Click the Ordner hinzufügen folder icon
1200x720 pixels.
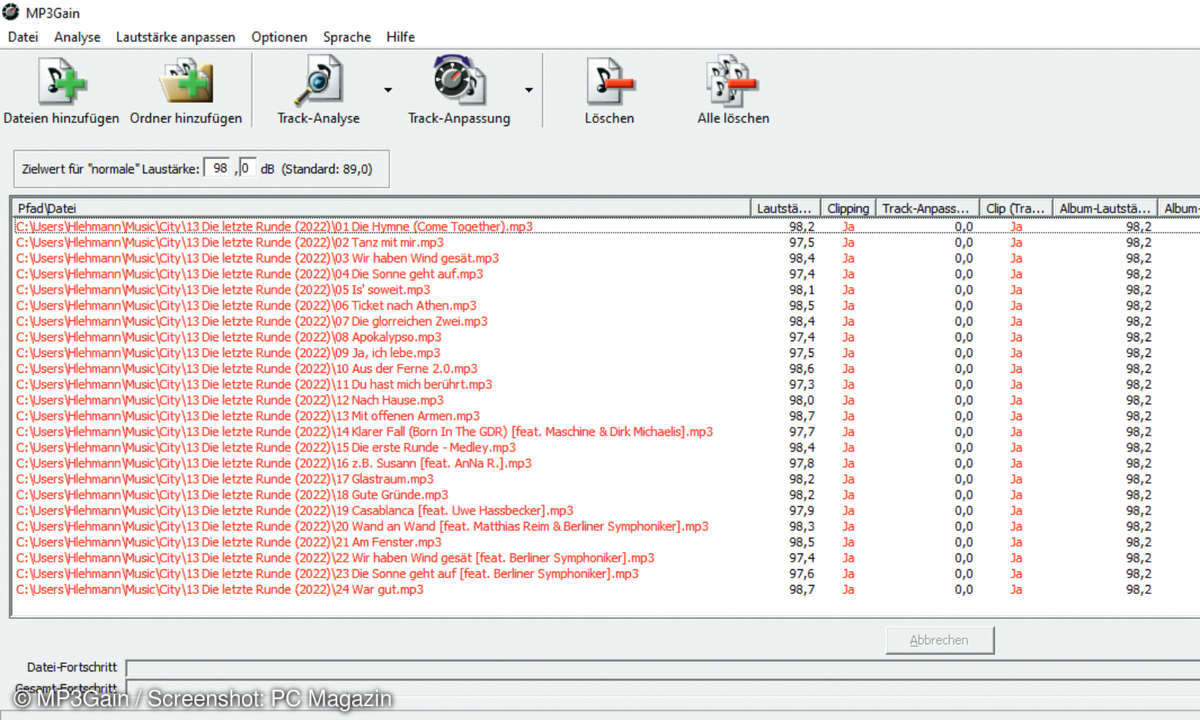pos(186,81)
